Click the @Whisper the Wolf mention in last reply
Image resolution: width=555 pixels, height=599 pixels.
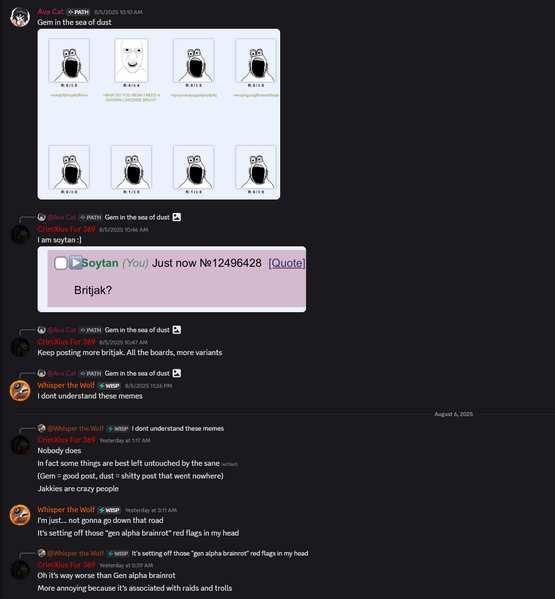point(75,554)
